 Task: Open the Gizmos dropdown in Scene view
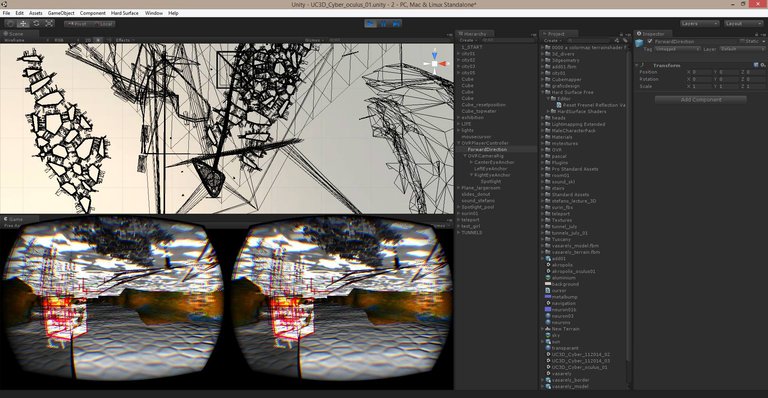[314, 40]
